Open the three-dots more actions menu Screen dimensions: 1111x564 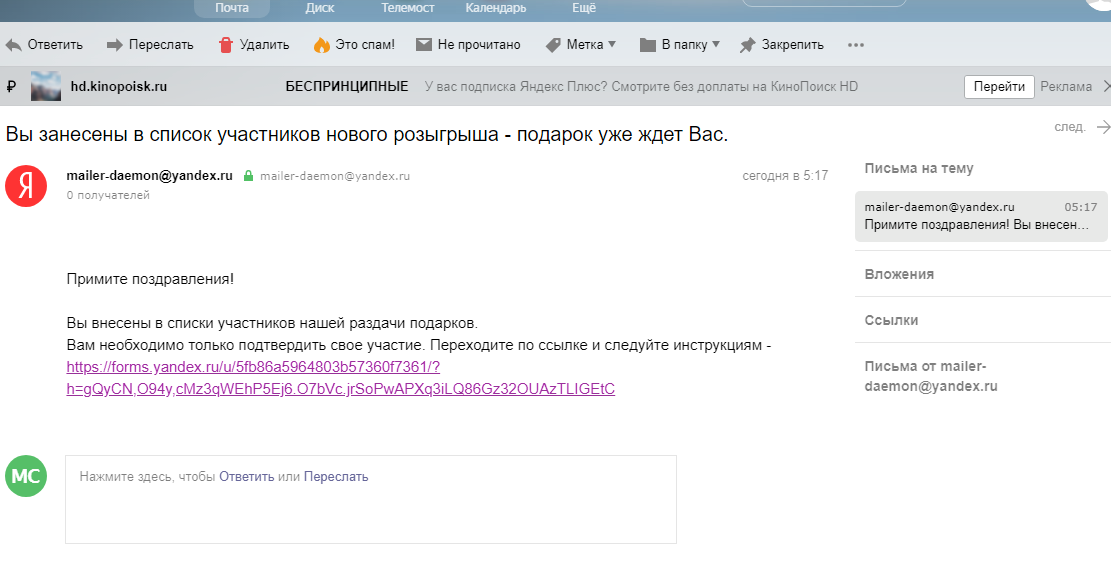(855, 45)
